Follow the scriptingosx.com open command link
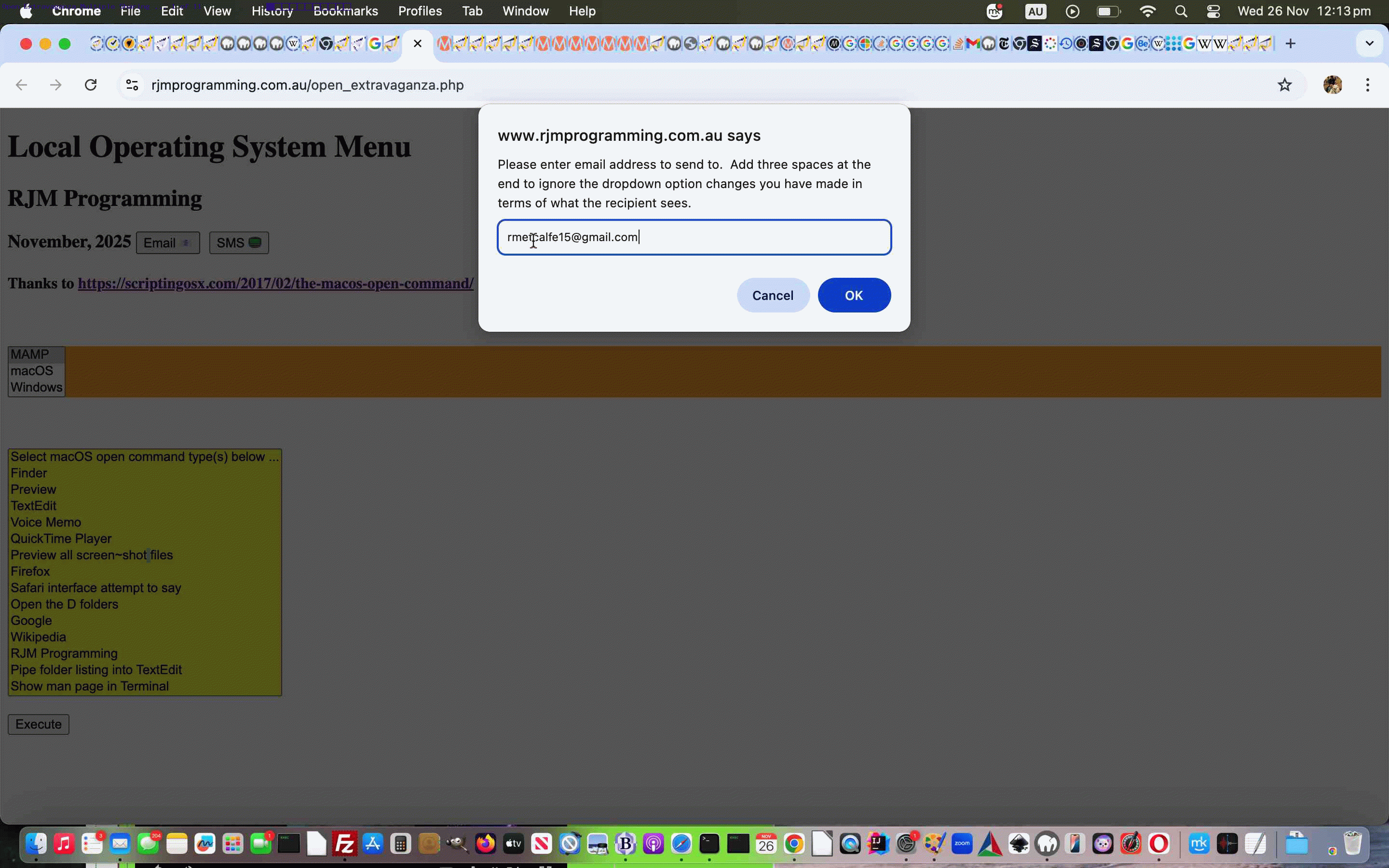 click(275, 284)
